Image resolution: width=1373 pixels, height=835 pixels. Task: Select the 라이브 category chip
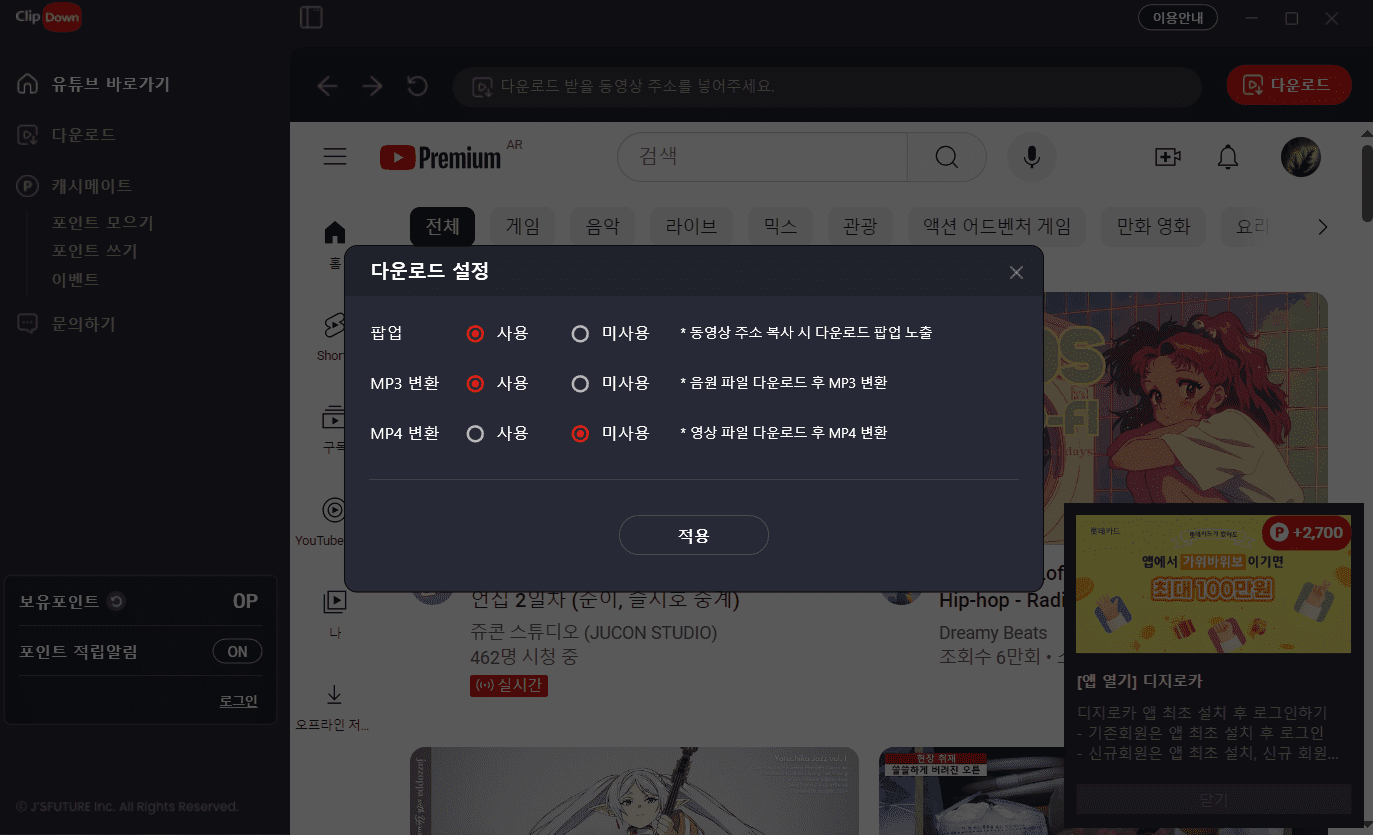pyautogui.click(x=691, y=227)
